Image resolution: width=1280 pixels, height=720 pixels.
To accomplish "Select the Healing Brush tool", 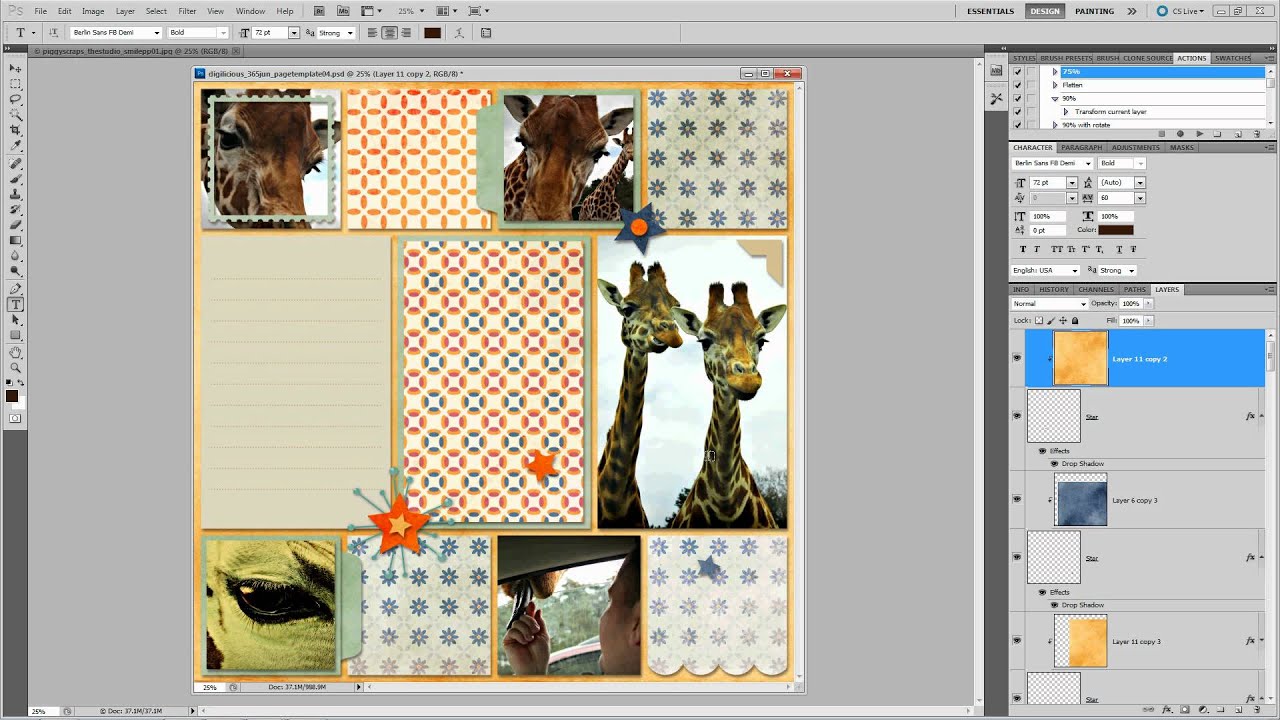I will coord(16,163).
